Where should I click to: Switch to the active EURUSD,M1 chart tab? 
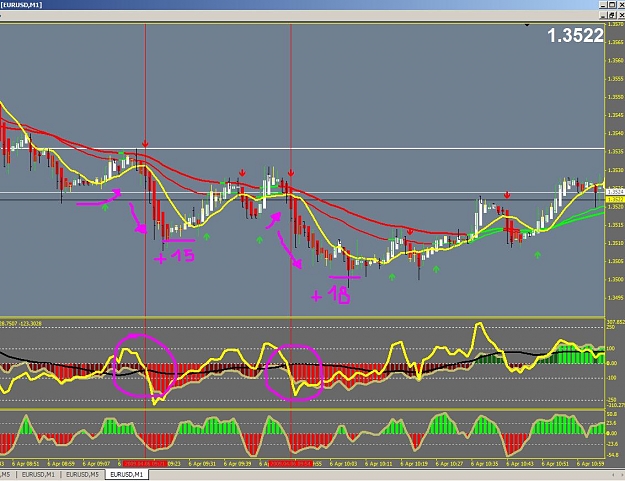click(x=127, y=475)
